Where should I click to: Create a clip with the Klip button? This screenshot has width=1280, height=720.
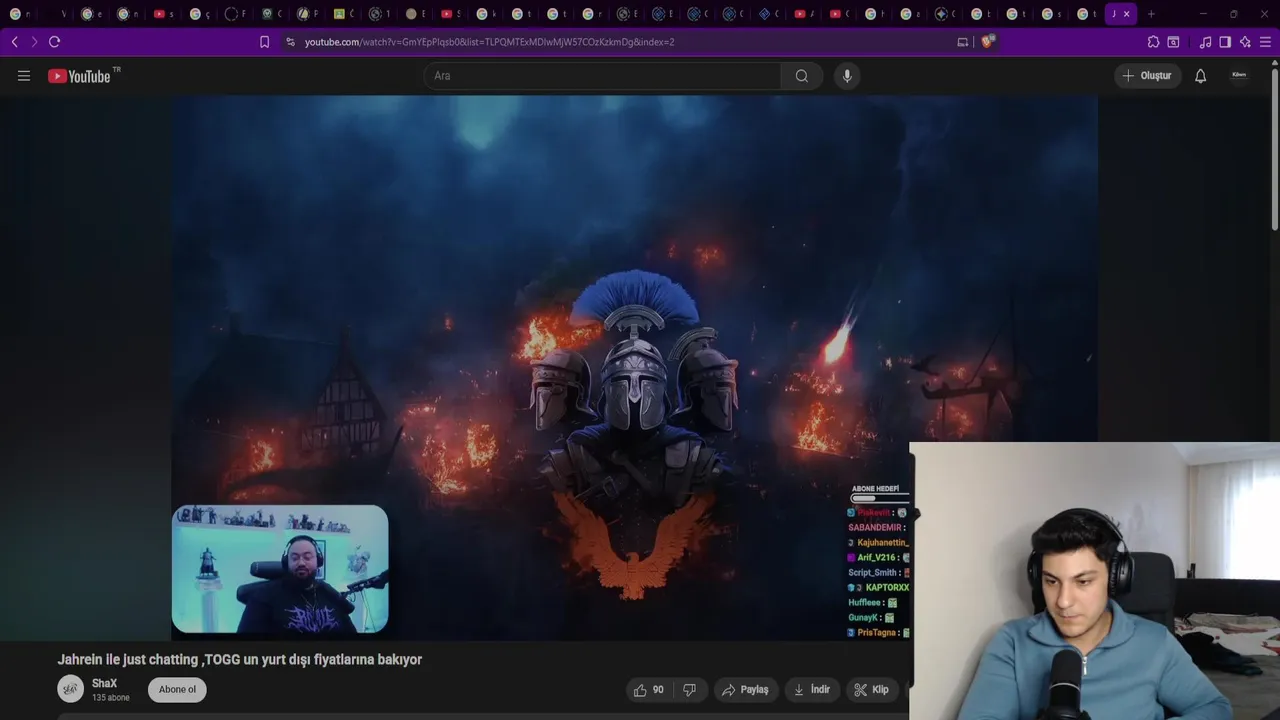pyautogui.click(x=872, y=690)
